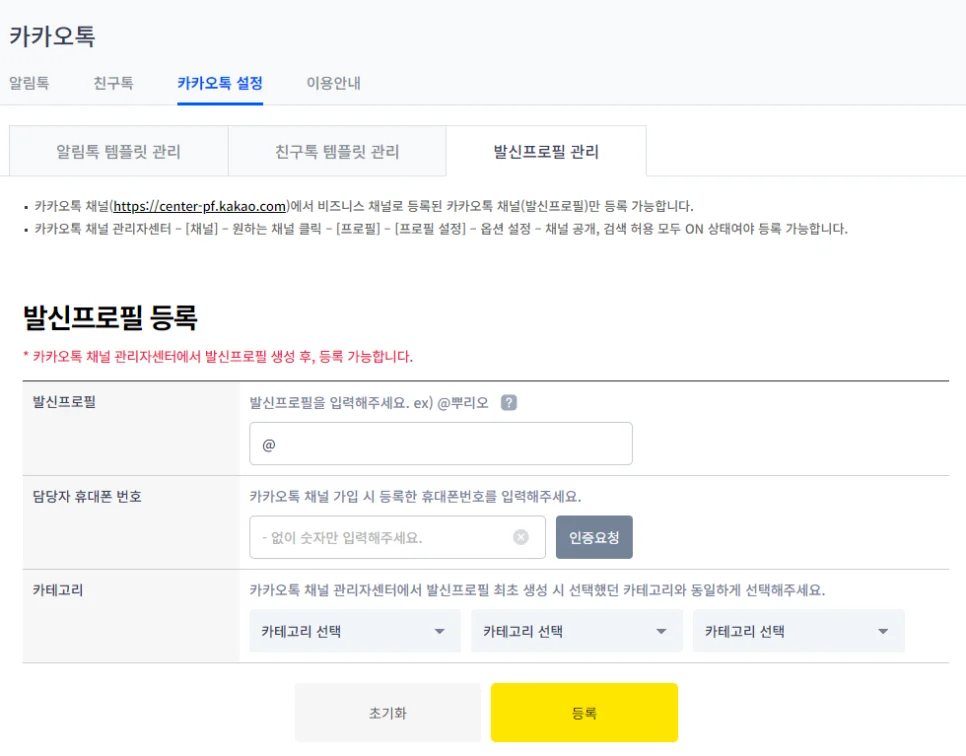Image resolution: width=966 pixels, height=756 pixels.
Task: Open the 알림톡 템플릿 관리 tab
Action: coord(118,152)
